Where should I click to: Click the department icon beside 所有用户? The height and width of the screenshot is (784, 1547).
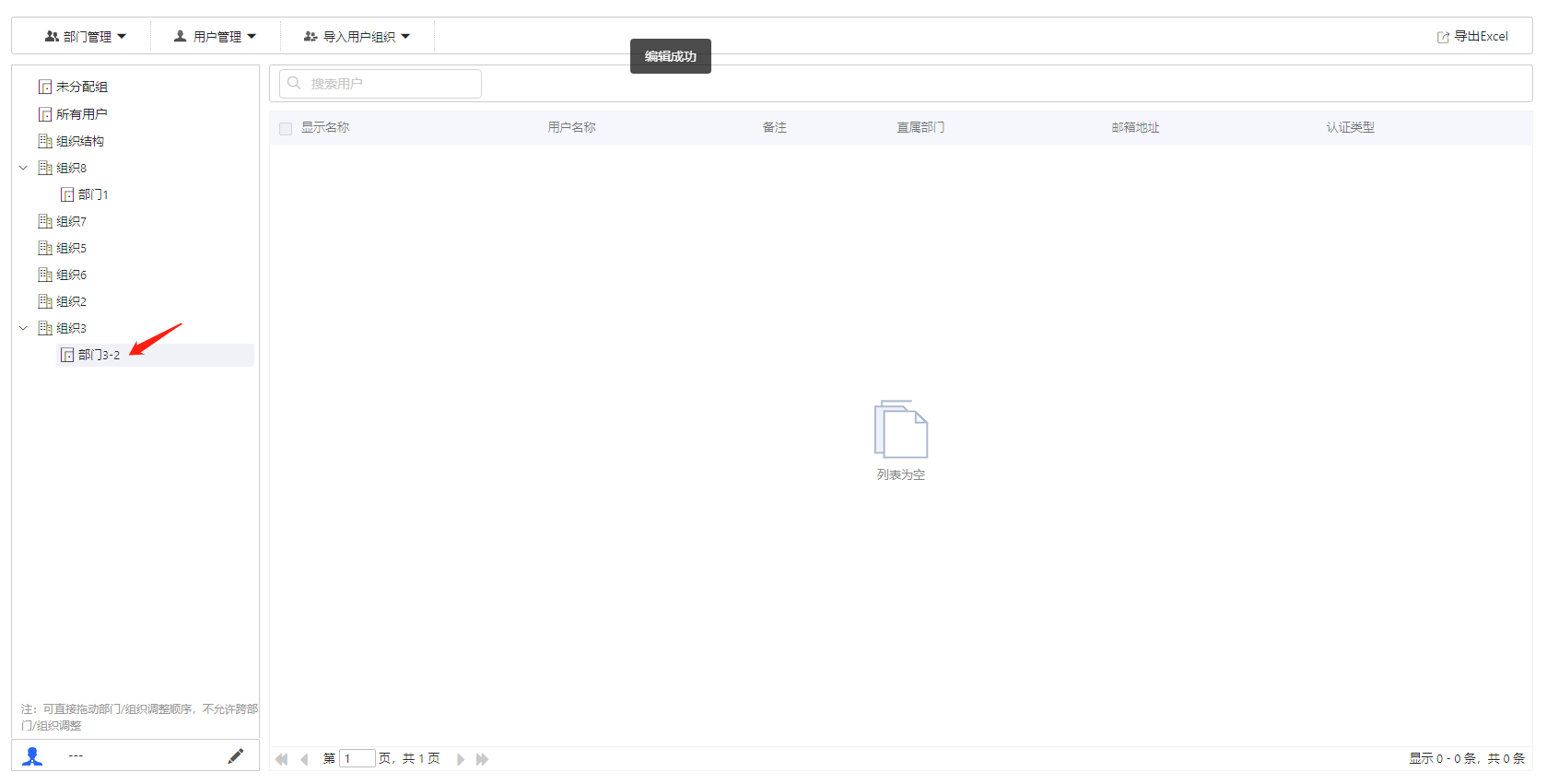pos(45,114)
